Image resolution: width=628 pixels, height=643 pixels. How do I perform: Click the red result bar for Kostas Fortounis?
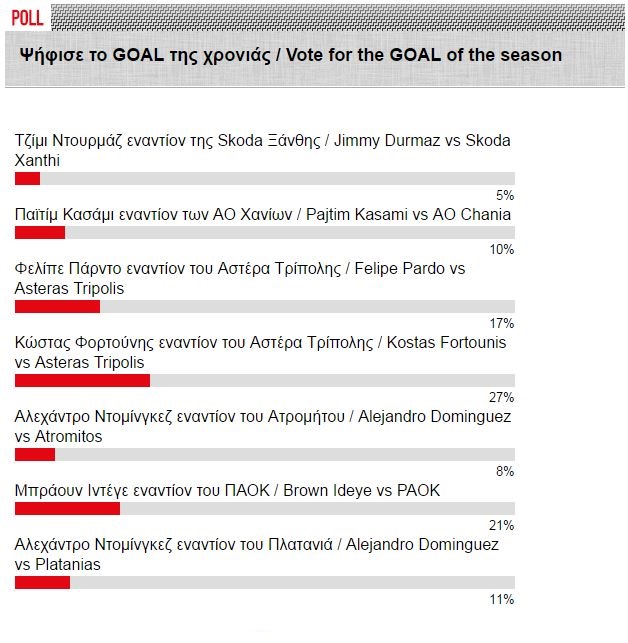pos(82,381)
